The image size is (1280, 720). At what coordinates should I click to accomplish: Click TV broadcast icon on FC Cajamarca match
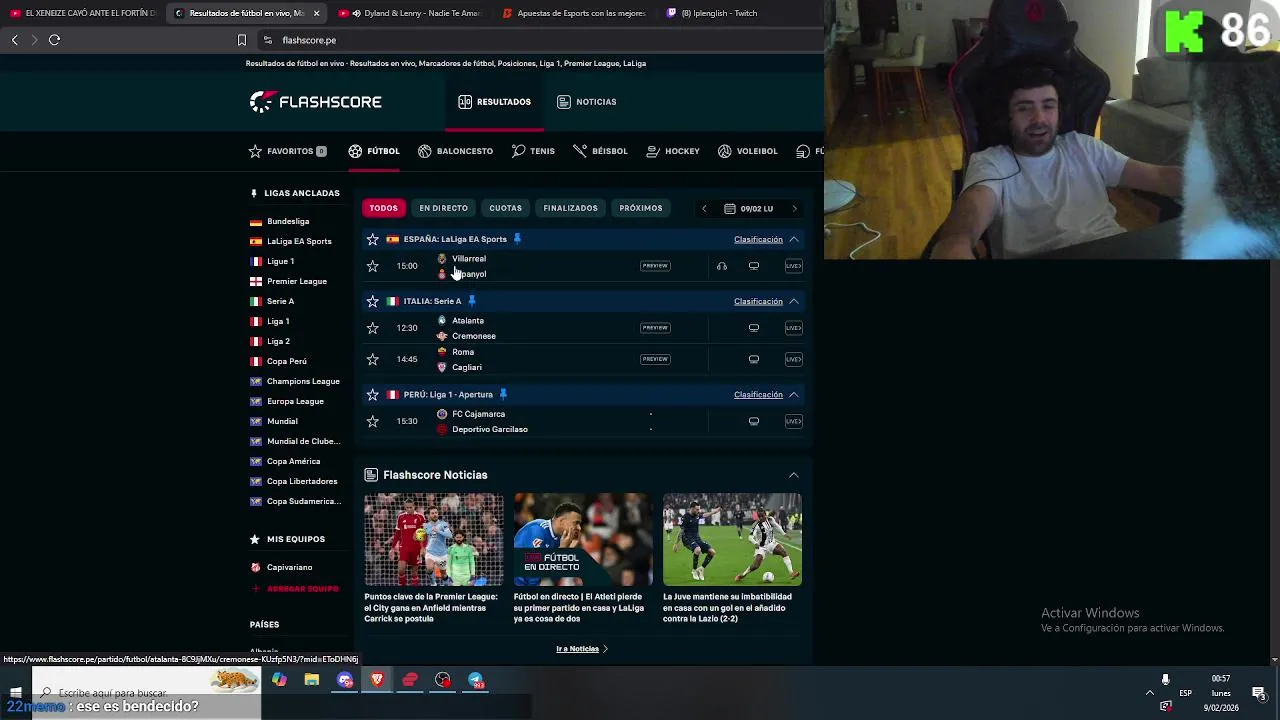754,421
